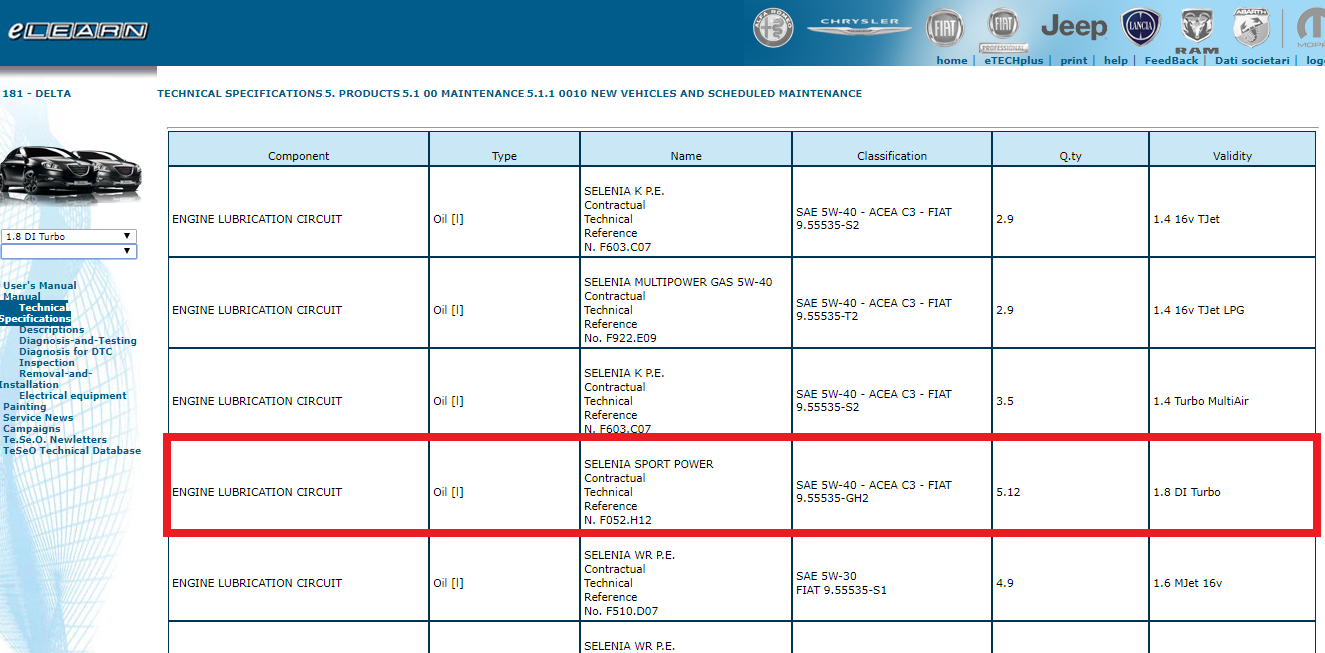The width and height of the screenshot is (1325, 653).
Task: Select the Fiat Professional brand logo
Action: click(x=1003, y=29)
